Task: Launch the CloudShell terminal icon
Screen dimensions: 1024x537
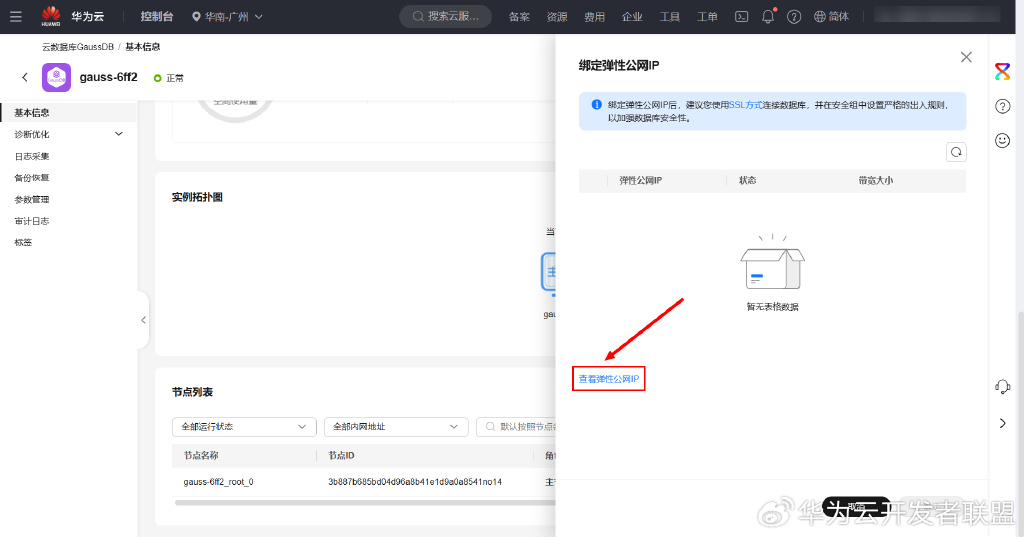Action: click(741, 17)
